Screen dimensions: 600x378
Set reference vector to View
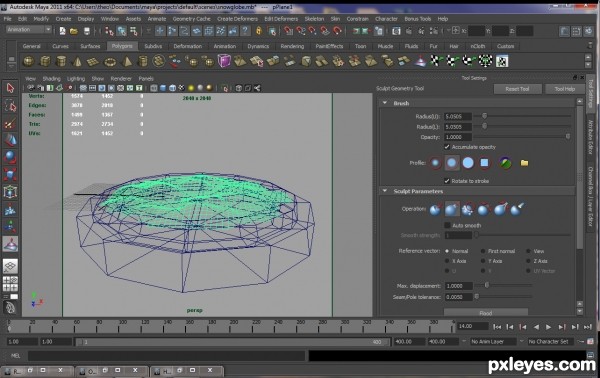(528, 251)
